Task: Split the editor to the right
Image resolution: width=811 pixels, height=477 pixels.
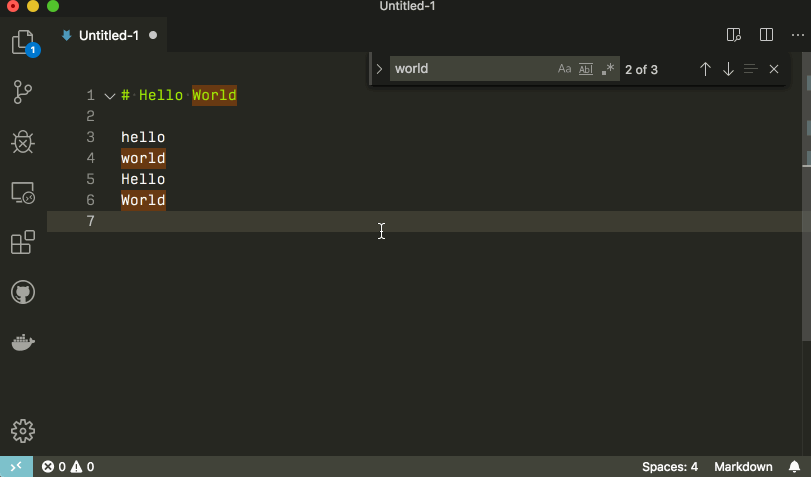Action: click(766, 35)
